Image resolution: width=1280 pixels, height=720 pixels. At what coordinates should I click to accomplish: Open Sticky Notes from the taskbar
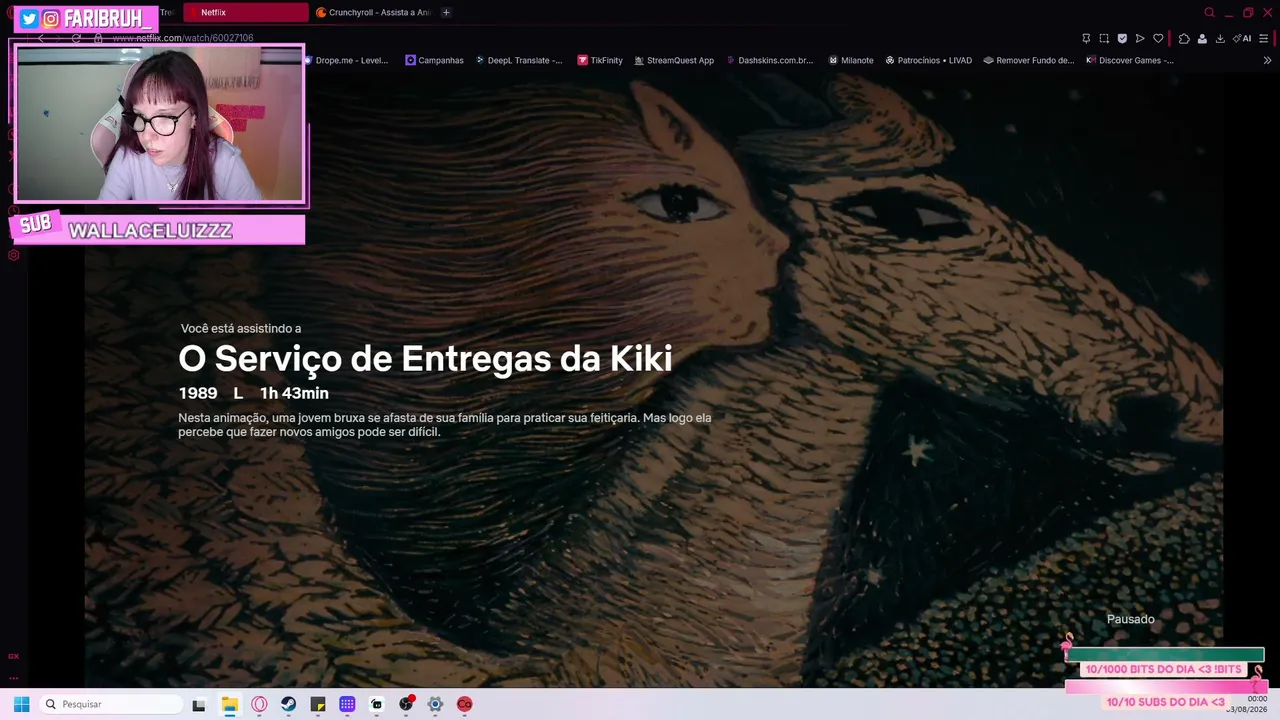318,705
